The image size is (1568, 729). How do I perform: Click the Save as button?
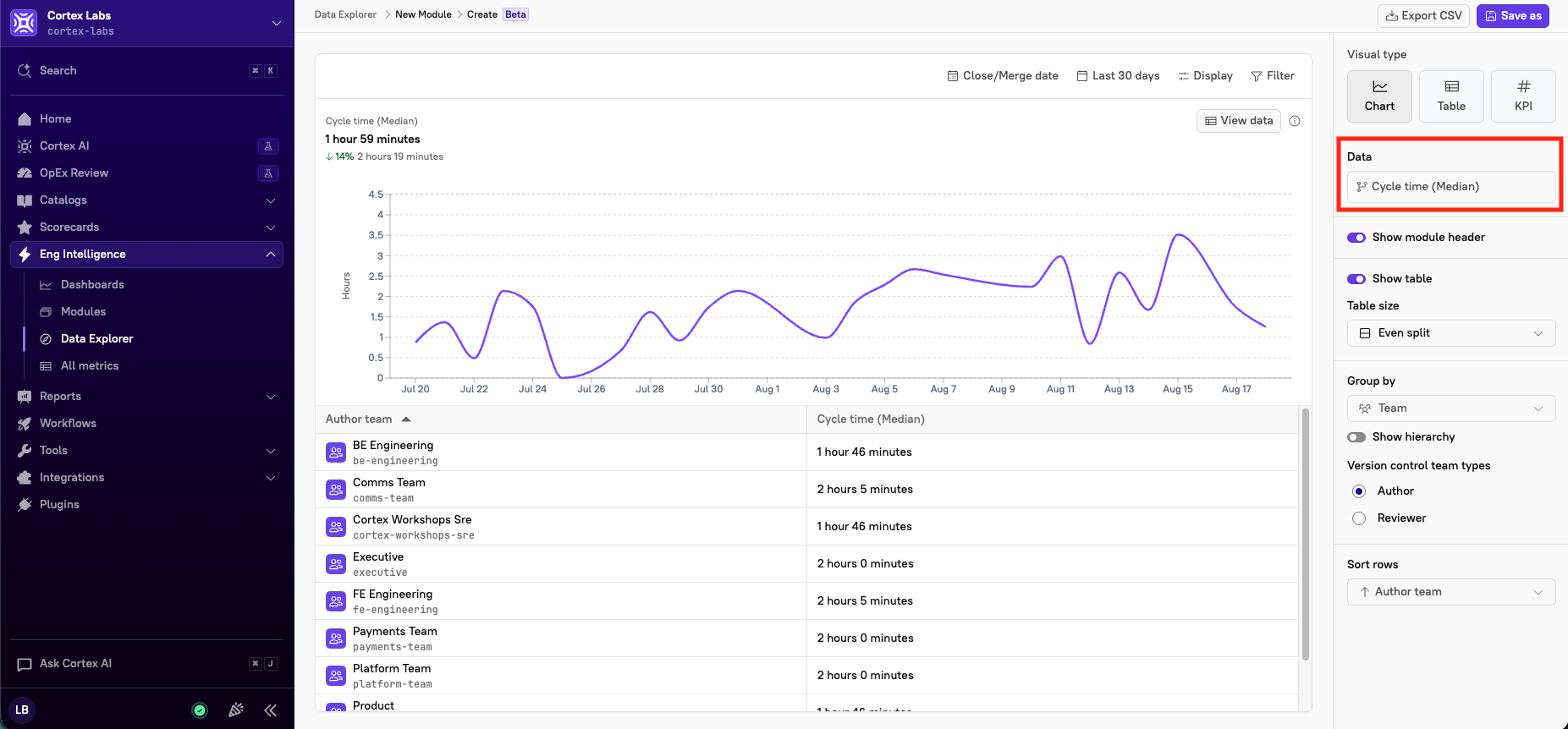tap(1513, 16)
